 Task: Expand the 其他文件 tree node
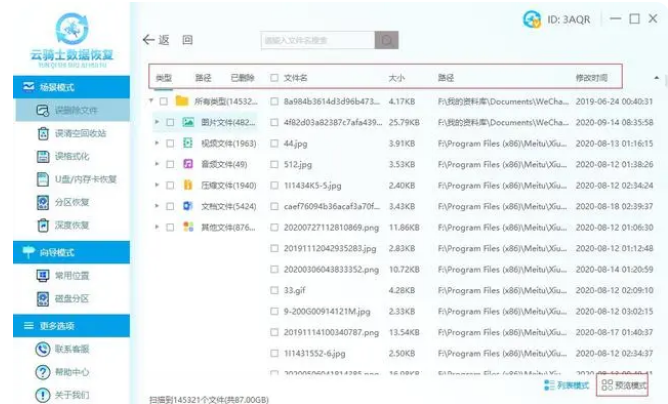(157, 227)
